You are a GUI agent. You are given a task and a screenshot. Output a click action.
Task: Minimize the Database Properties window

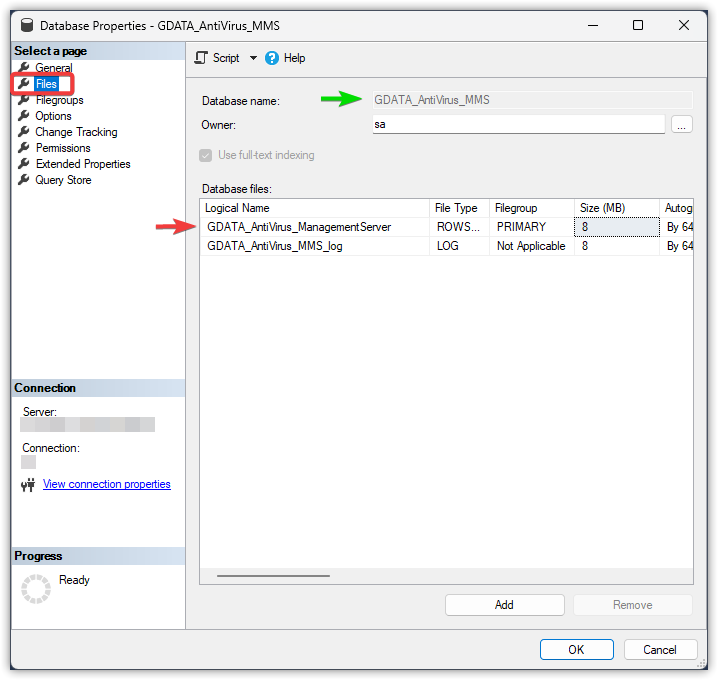point(593,25)
